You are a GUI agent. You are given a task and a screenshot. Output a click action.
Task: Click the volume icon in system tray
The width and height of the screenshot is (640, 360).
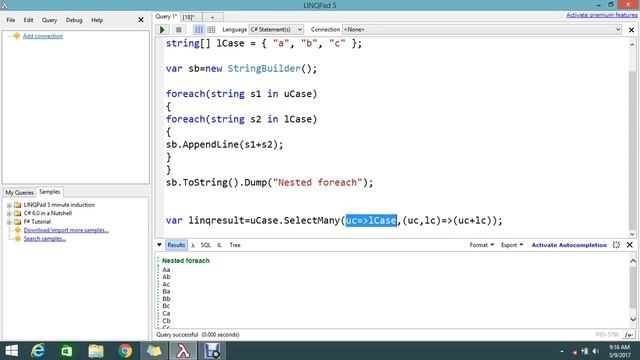[x=596, y=351]
